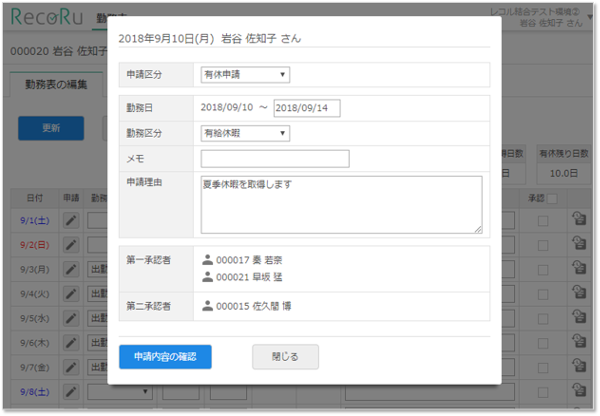
Task: Check the approval box in 9/8(土) row
Action: (x=543, y=392)
